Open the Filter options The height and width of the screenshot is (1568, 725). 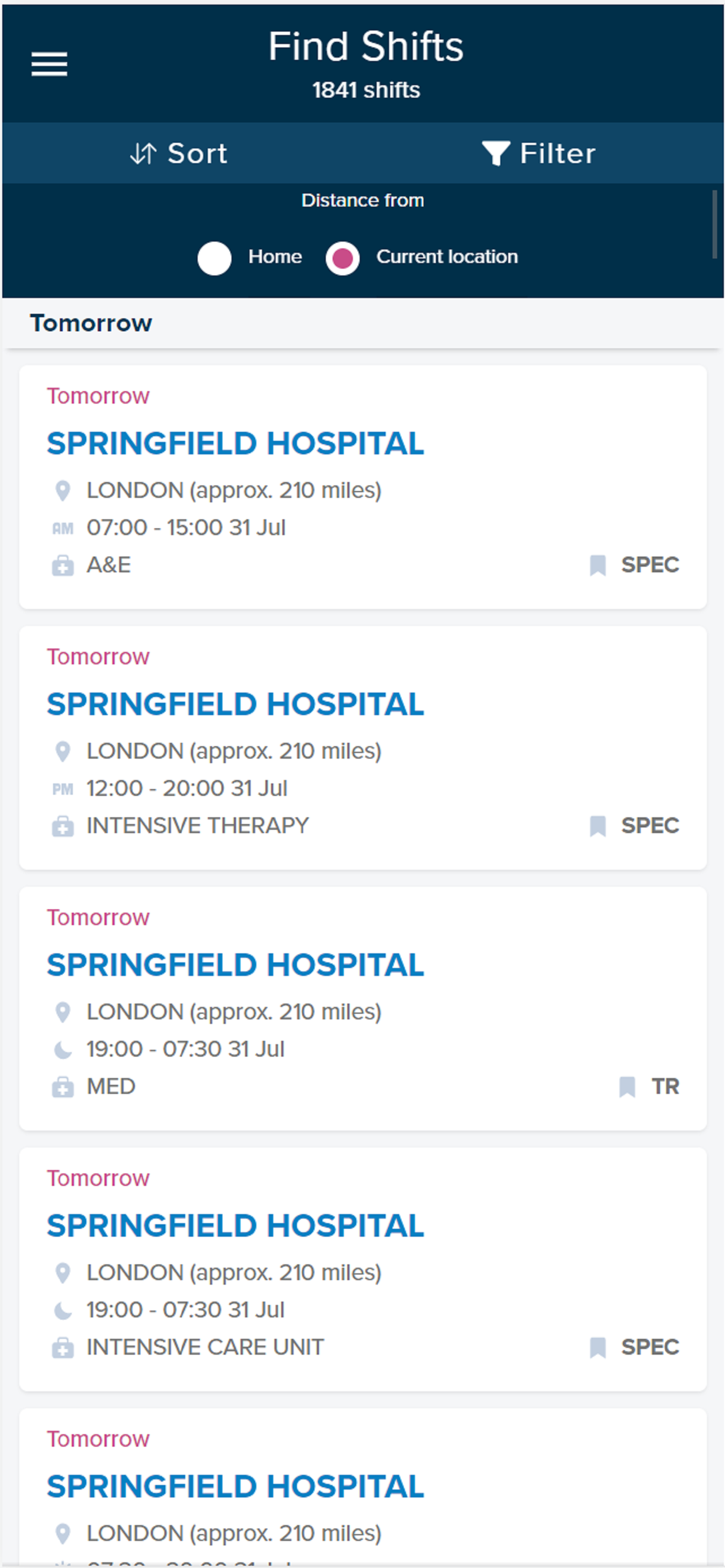click(x=539, y=154)
